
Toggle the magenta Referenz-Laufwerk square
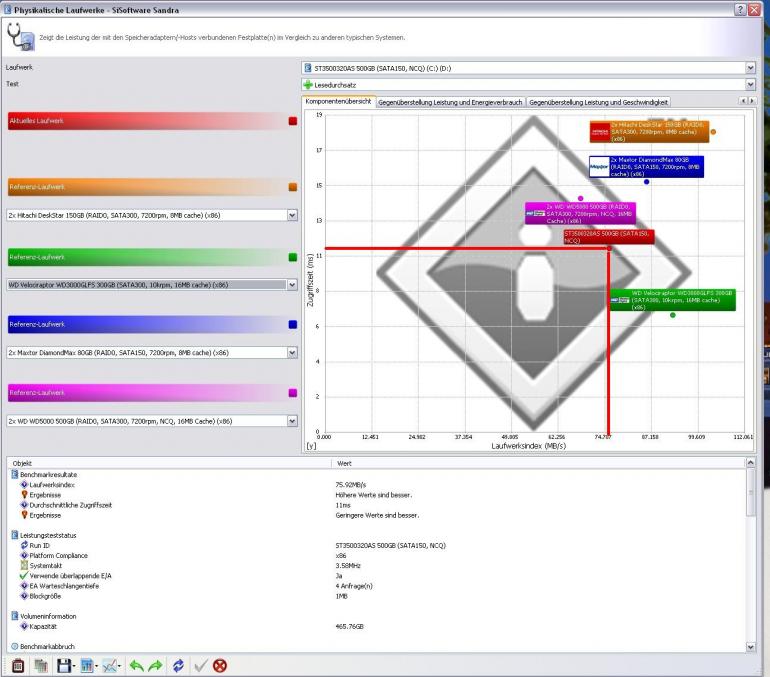[293, 393]
